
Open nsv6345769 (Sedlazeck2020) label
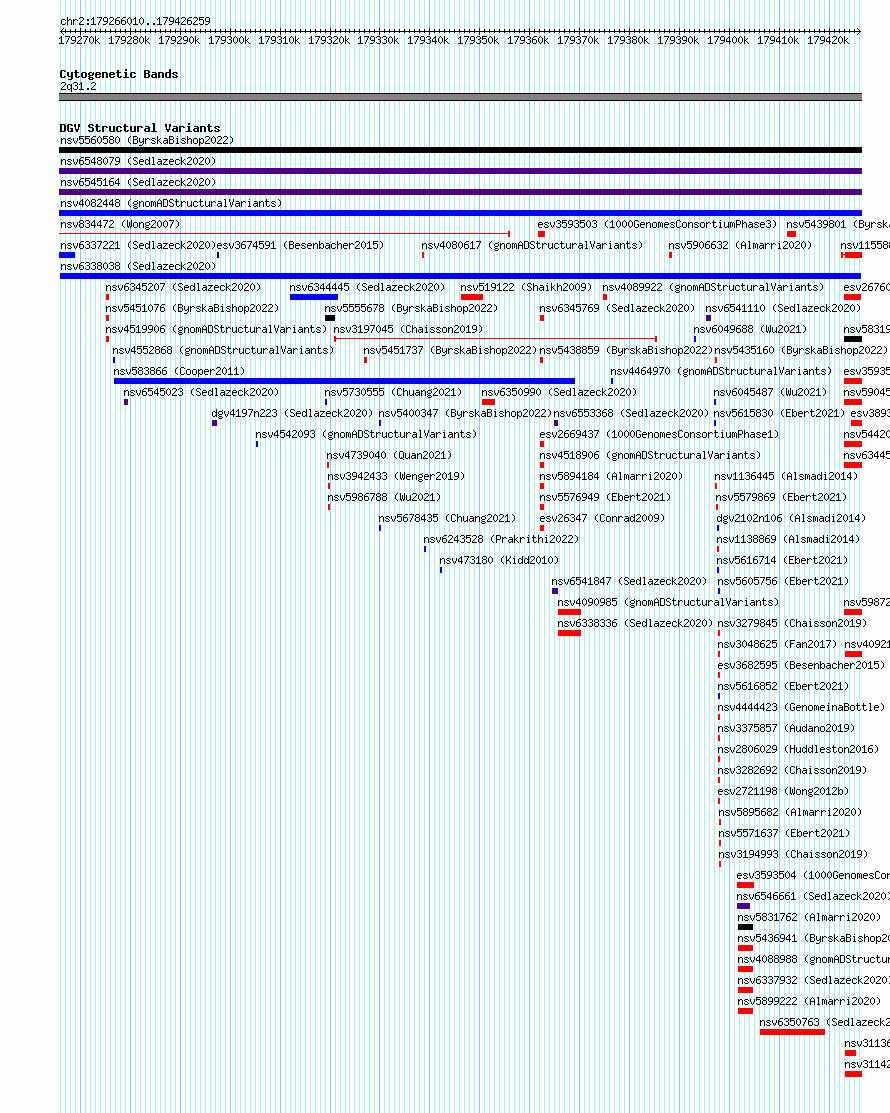pyautogui.click(x=617, y=308)
